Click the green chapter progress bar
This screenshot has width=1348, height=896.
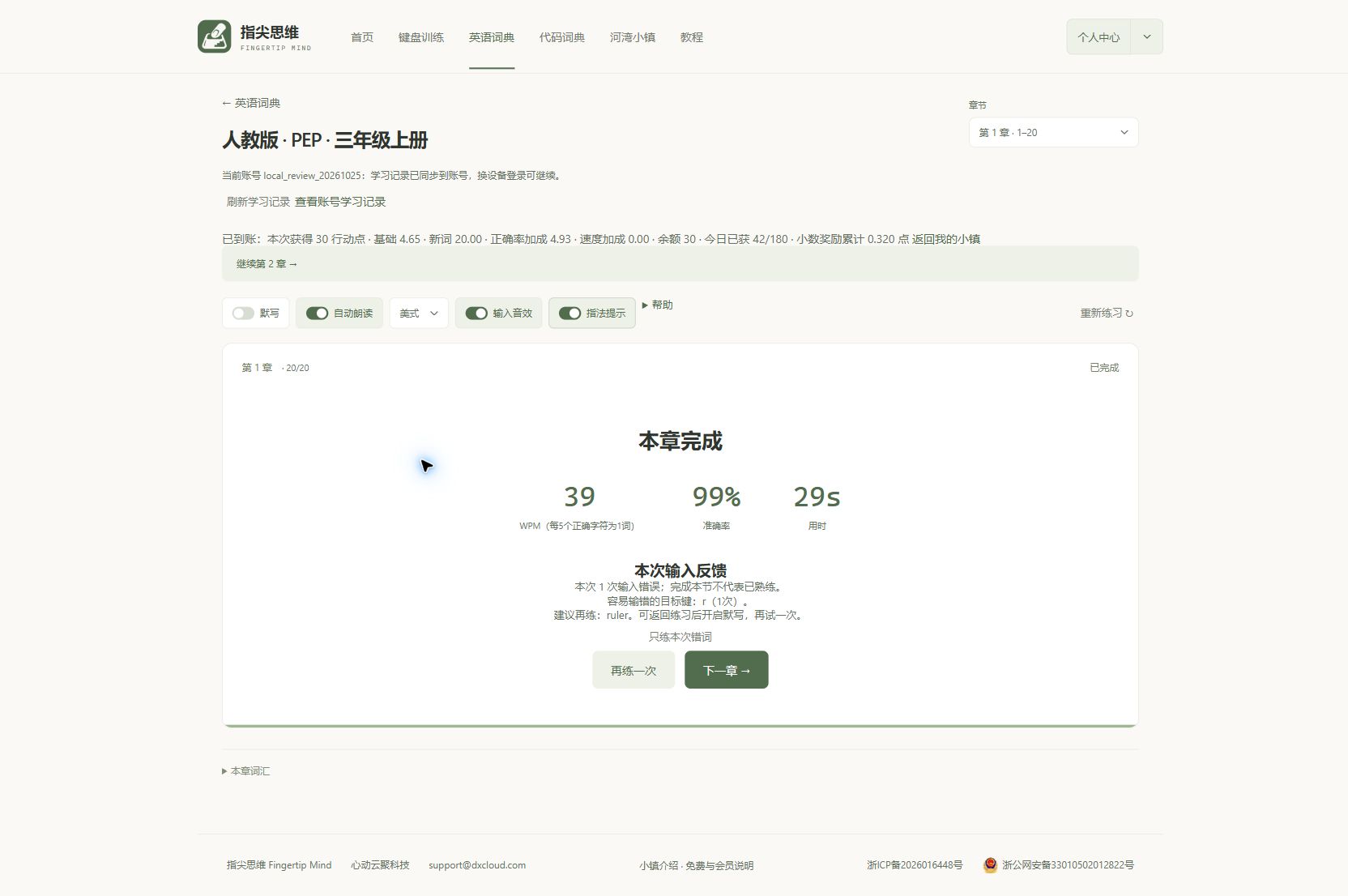680,726
